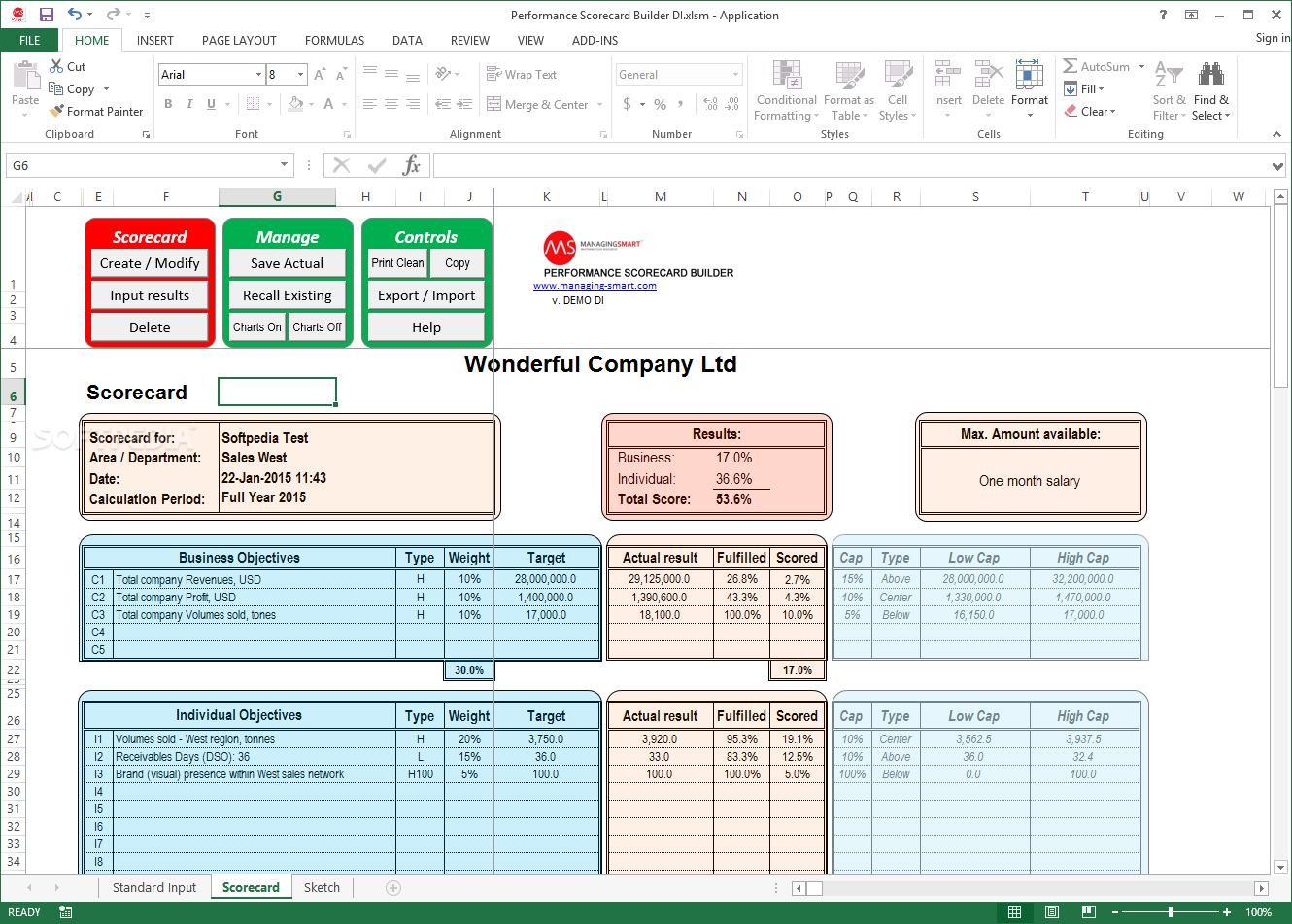Open the FILE tab
The image size is (1292, 924).
[30, 40]
